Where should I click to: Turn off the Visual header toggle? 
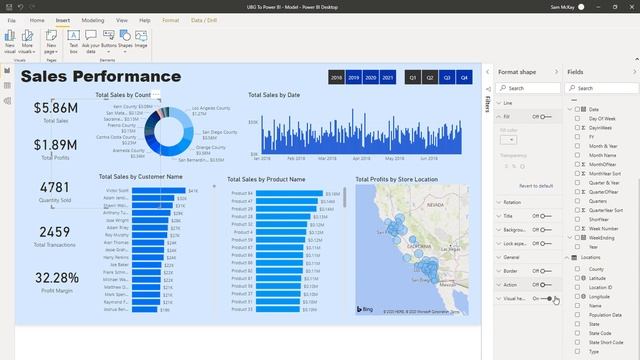tap(546, 299)
